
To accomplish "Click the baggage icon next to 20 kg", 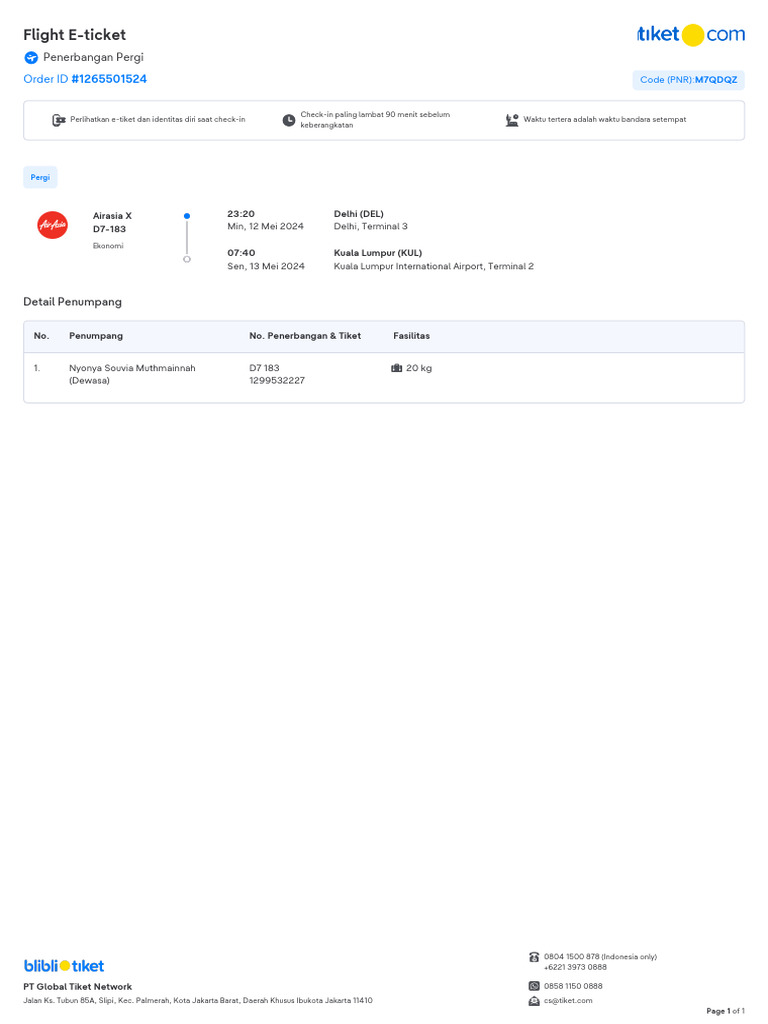I will pyautogui.click(x=396, y=368).
